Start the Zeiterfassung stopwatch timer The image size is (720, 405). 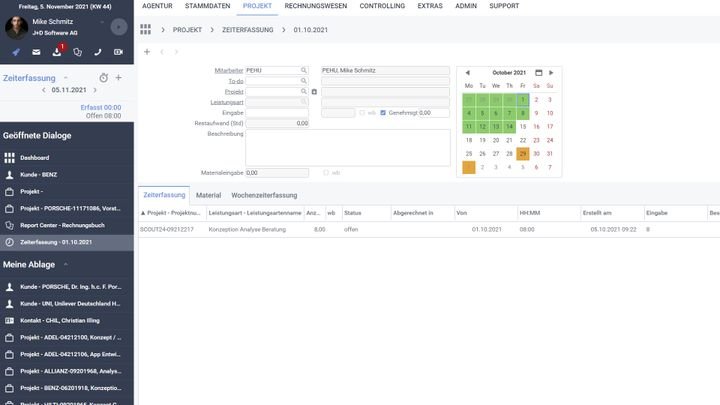point(103,77)
